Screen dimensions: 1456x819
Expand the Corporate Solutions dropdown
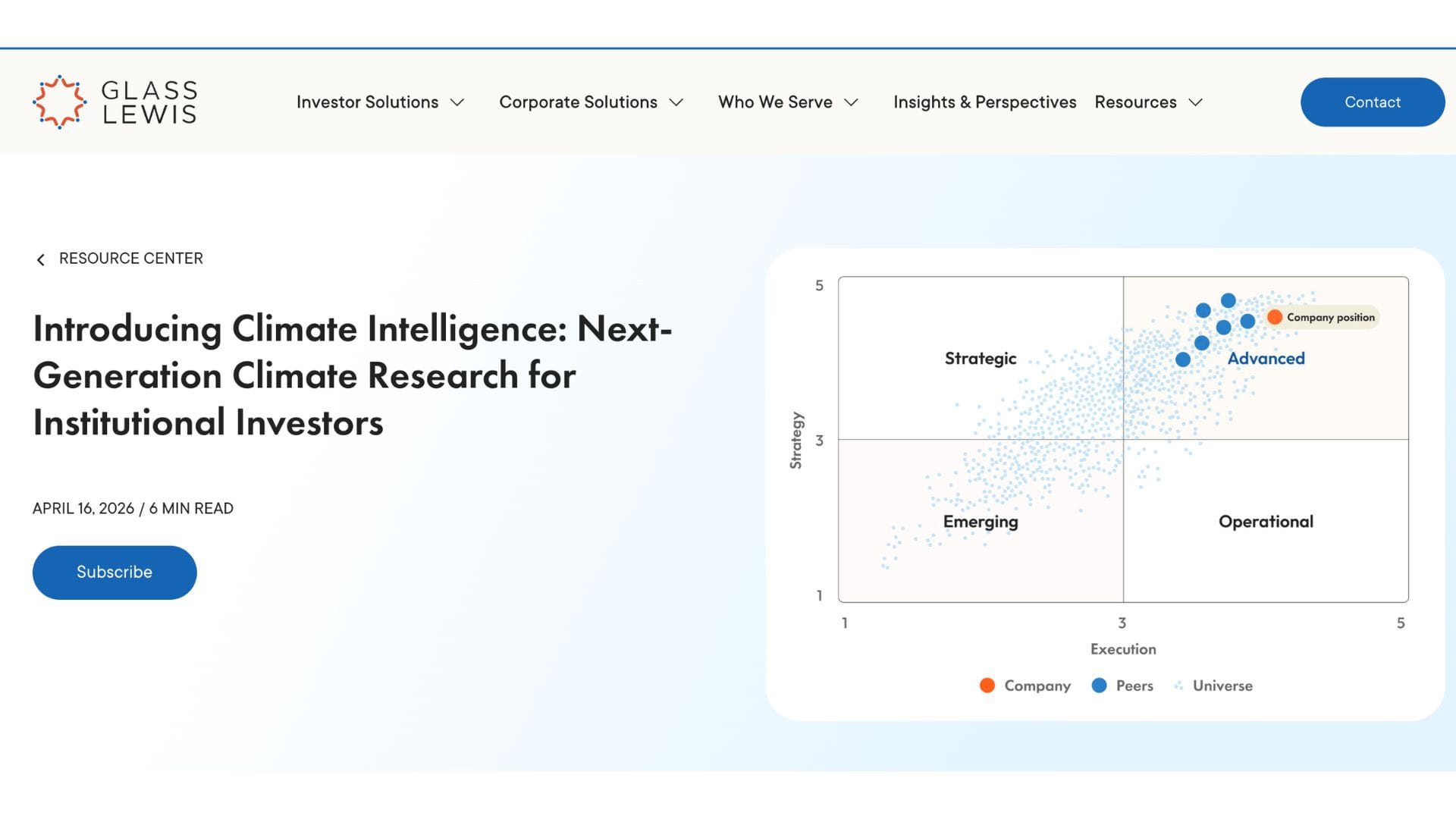coord(578,102)
